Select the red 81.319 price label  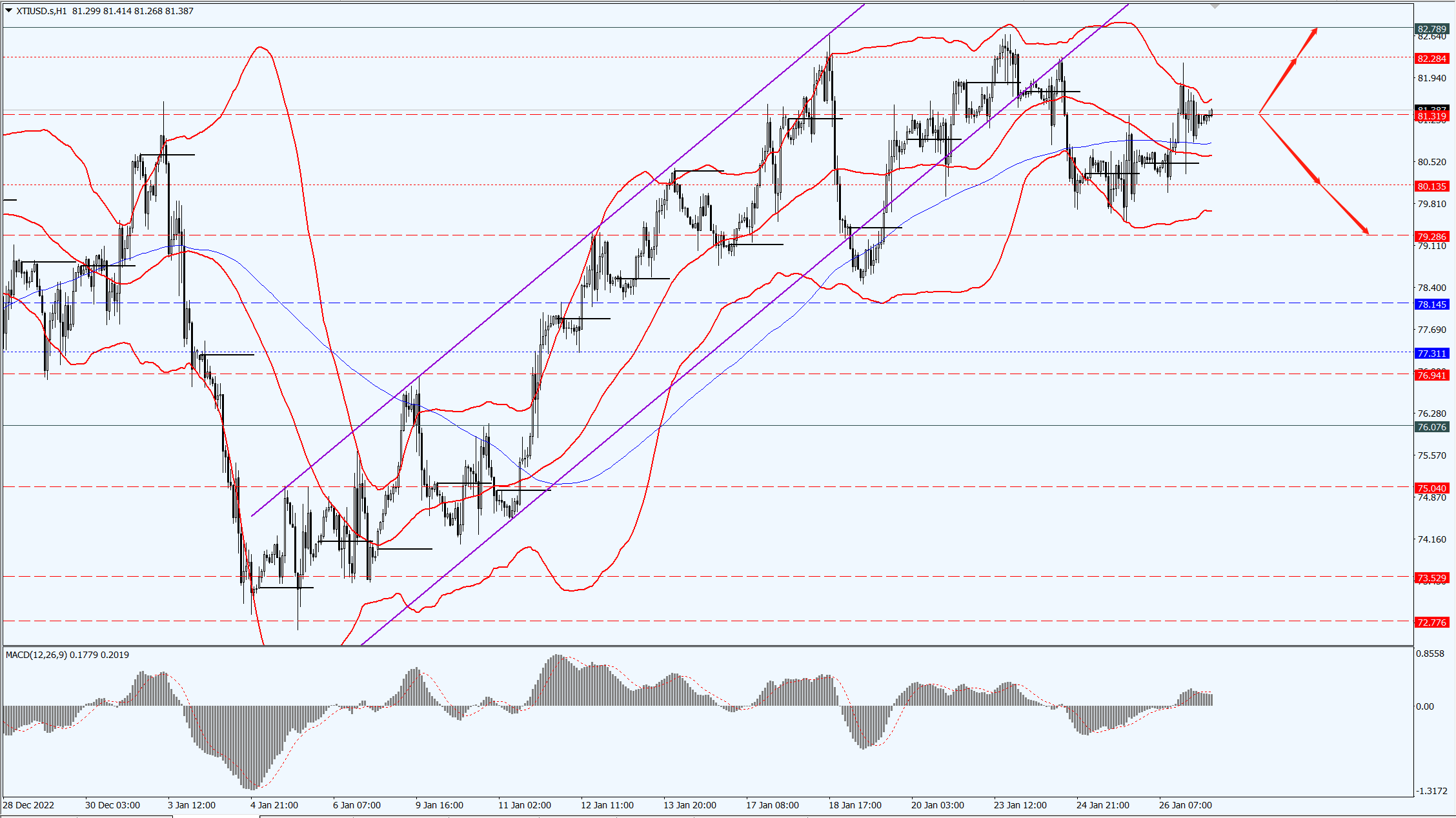click(x=1431, y=117)
